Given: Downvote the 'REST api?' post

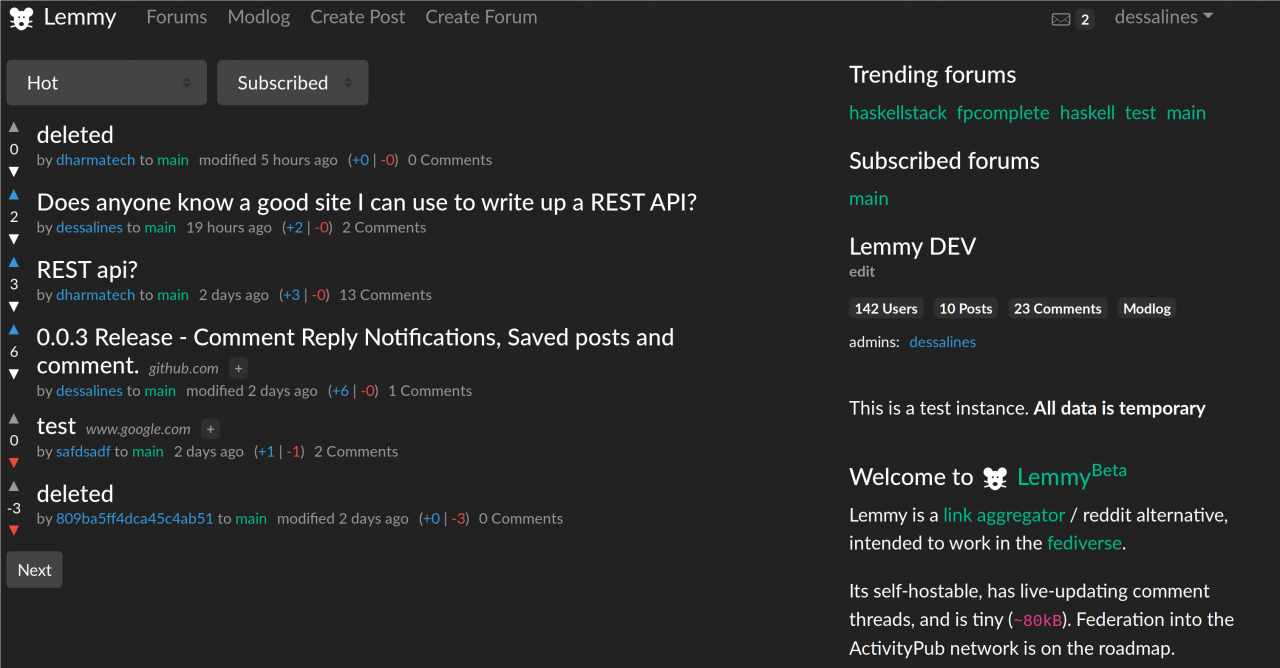Looking at the screenshot, I should click(14, 306).
